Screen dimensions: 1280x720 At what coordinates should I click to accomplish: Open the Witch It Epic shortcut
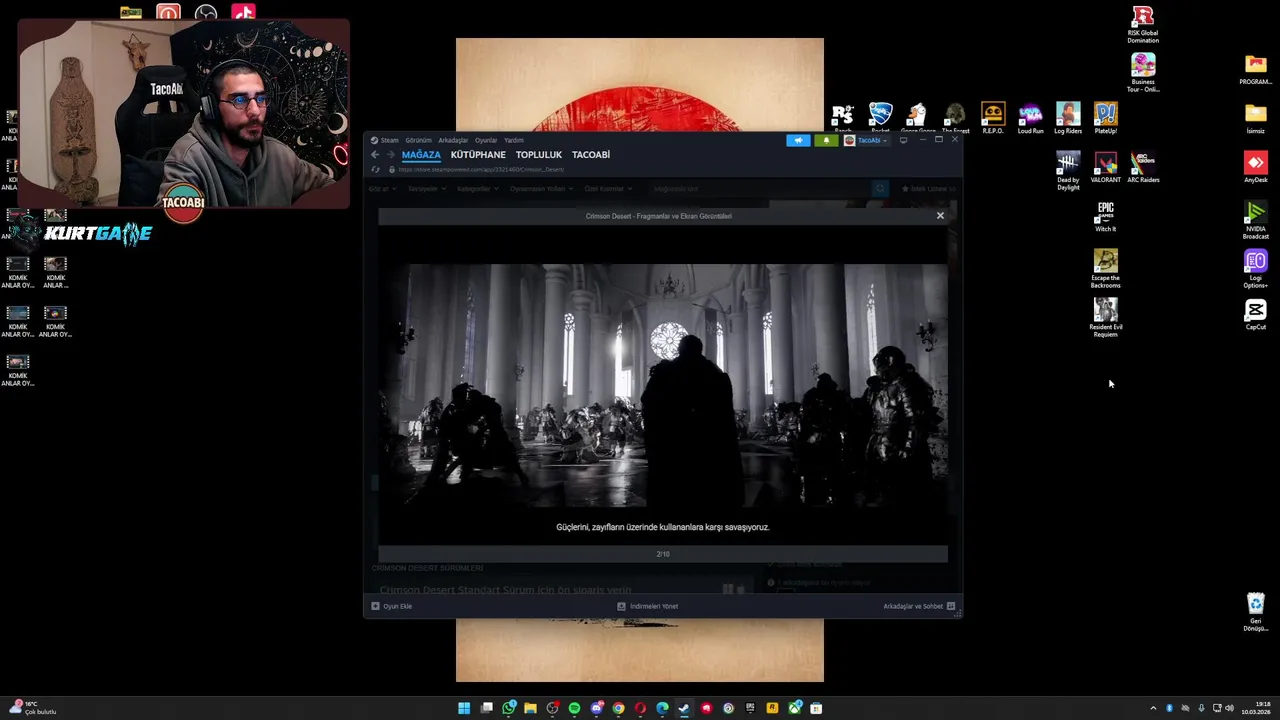[1105, 217]
